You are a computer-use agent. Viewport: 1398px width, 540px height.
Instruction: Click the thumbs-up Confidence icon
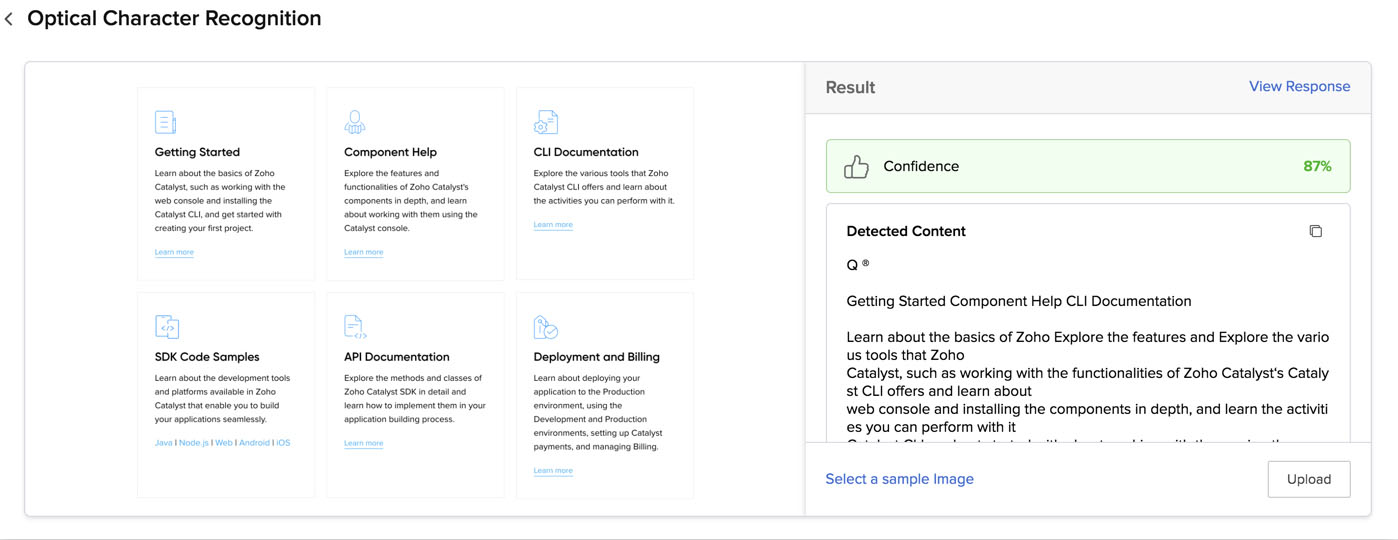856,167
